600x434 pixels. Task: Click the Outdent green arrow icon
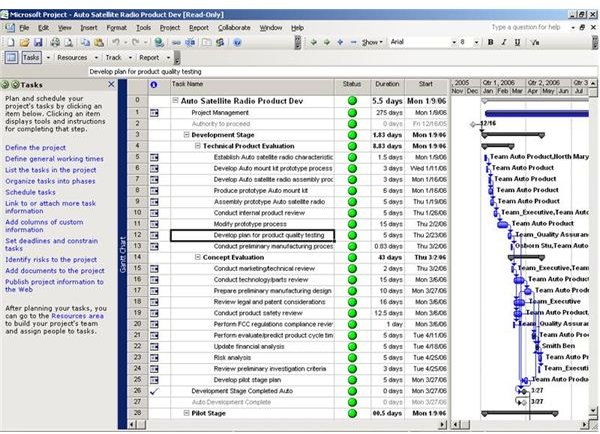313,42
